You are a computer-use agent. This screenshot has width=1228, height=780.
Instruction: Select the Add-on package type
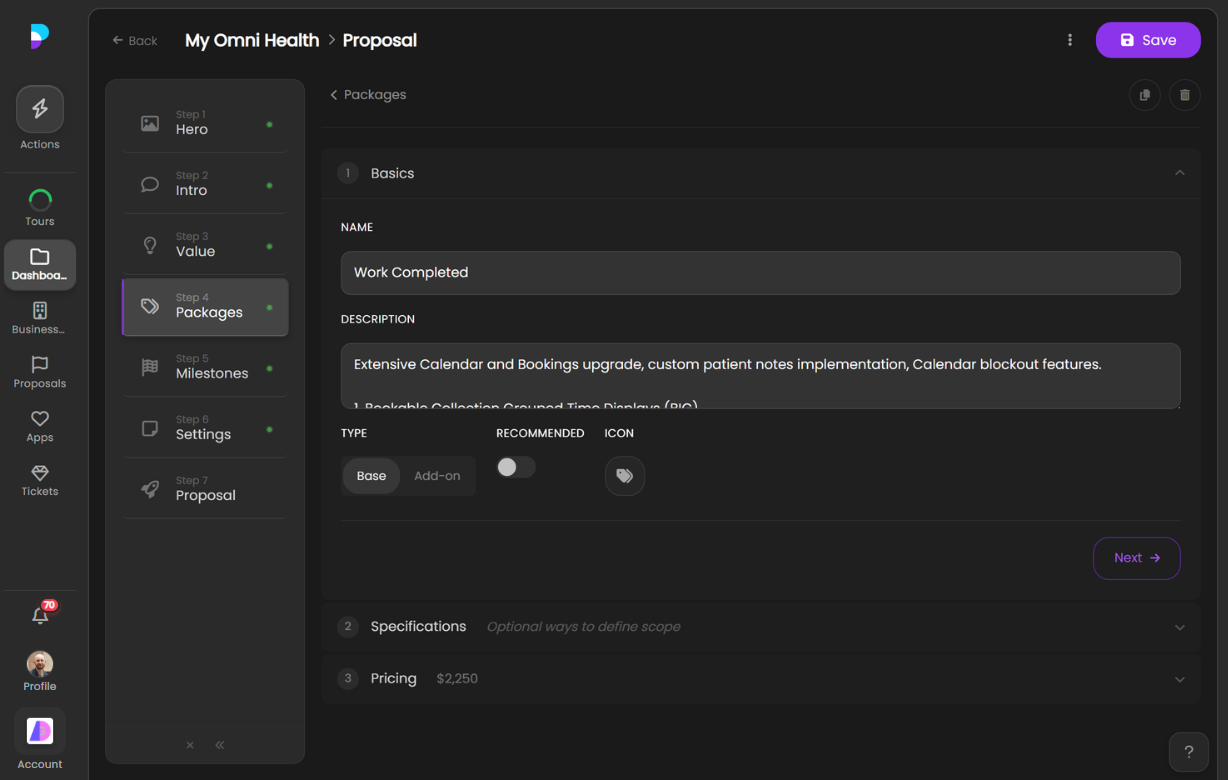437,476
